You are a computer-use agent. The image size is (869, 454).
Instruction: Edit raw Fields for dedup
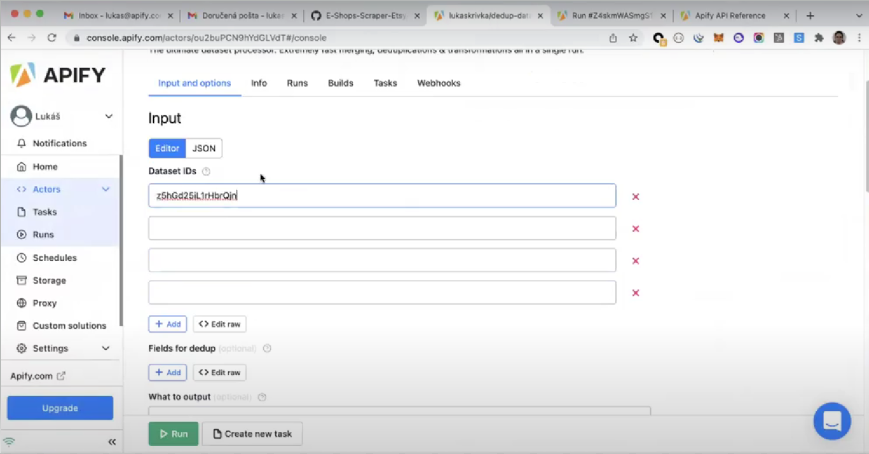(219, 373)
